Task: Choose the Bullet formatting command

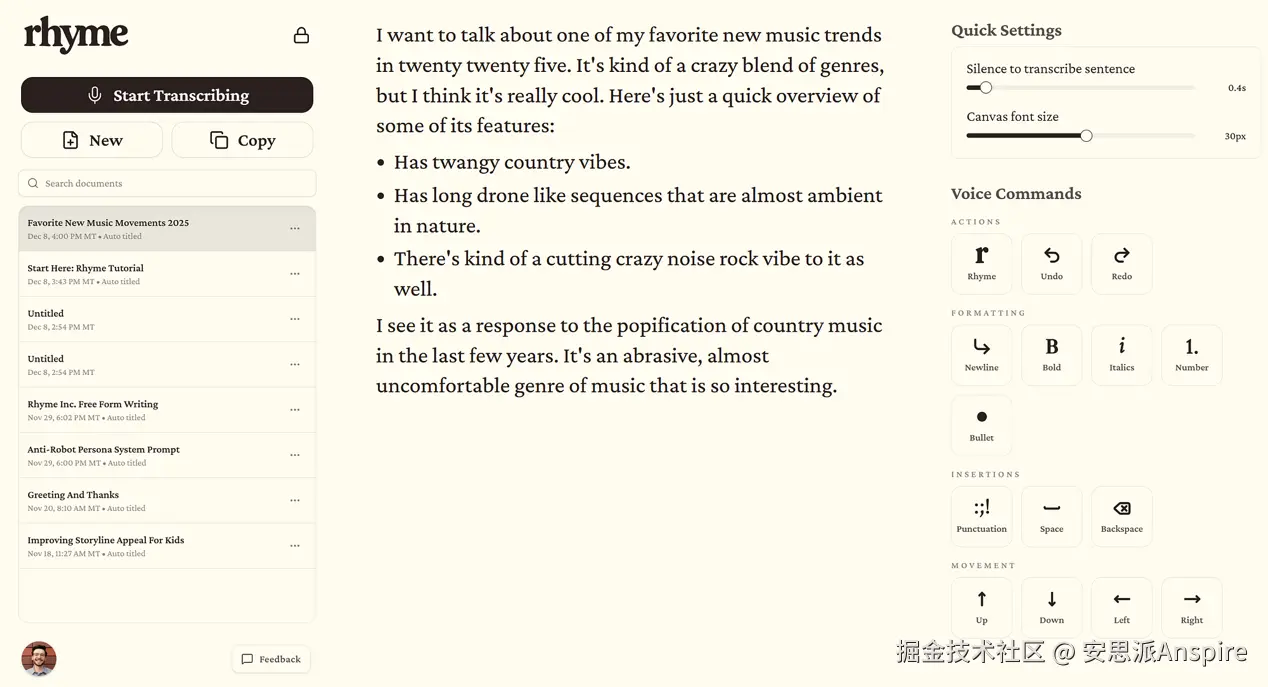Action: coord(981,424)
